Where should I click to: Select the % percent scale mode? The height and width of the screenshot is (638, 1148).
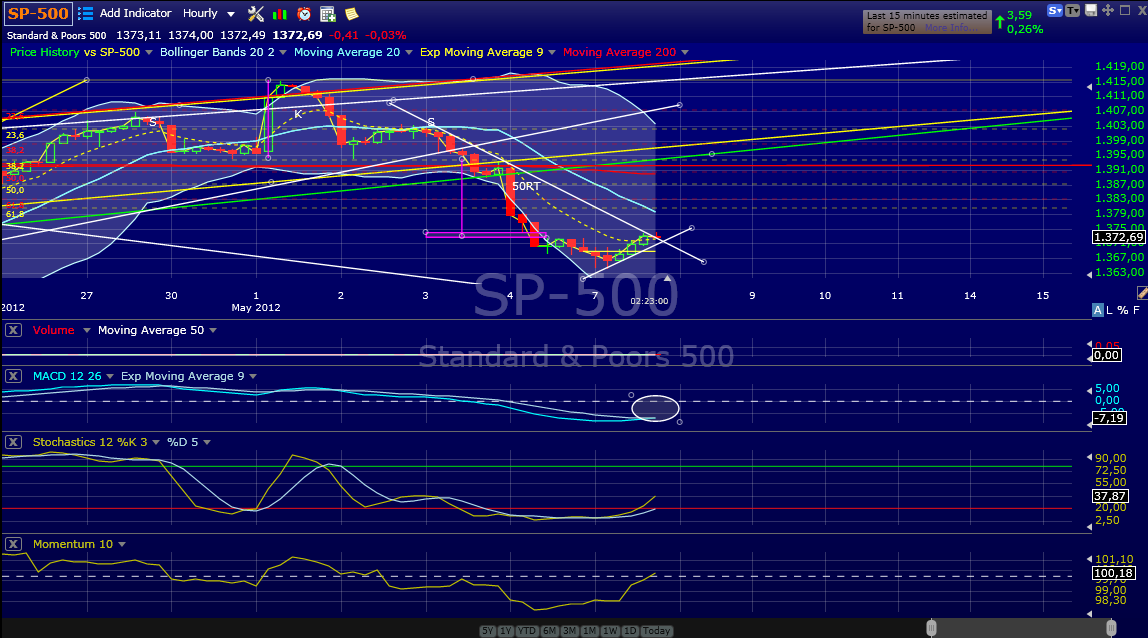1122,310
